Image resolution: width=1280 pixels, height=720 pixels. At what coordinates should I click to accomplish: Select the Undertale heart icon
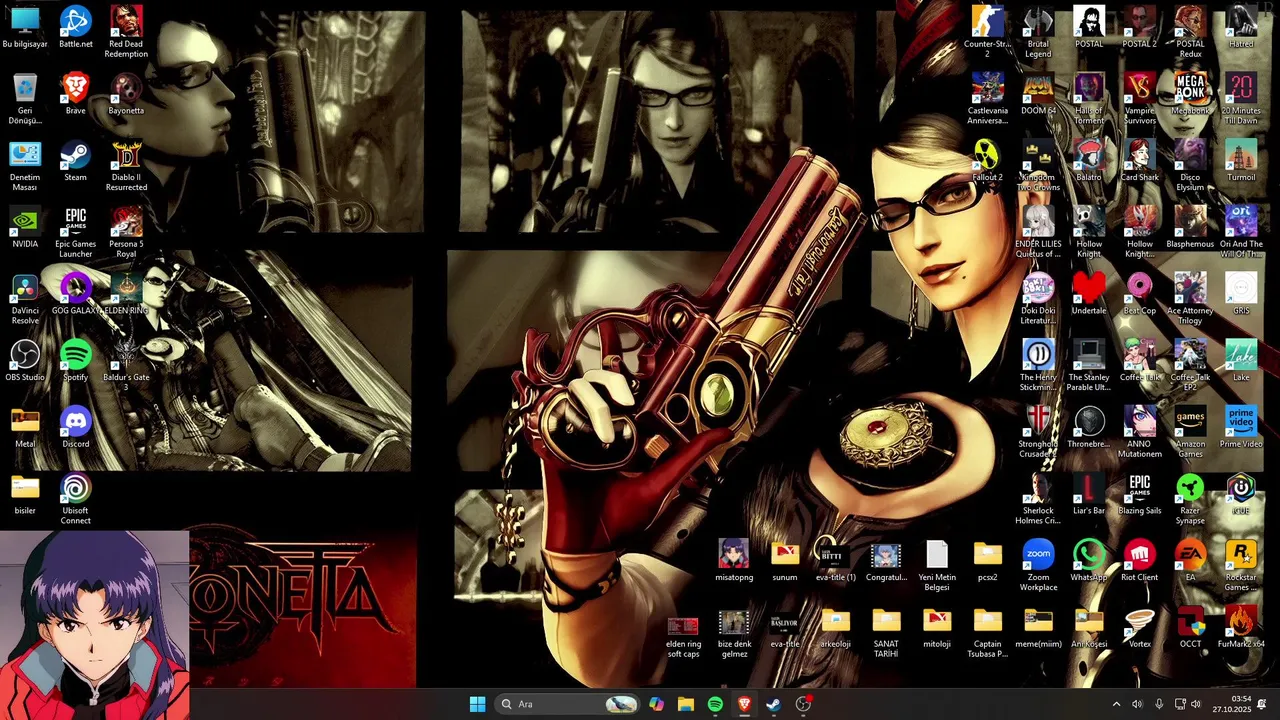pyautogui.click(x=1089, y=295)
